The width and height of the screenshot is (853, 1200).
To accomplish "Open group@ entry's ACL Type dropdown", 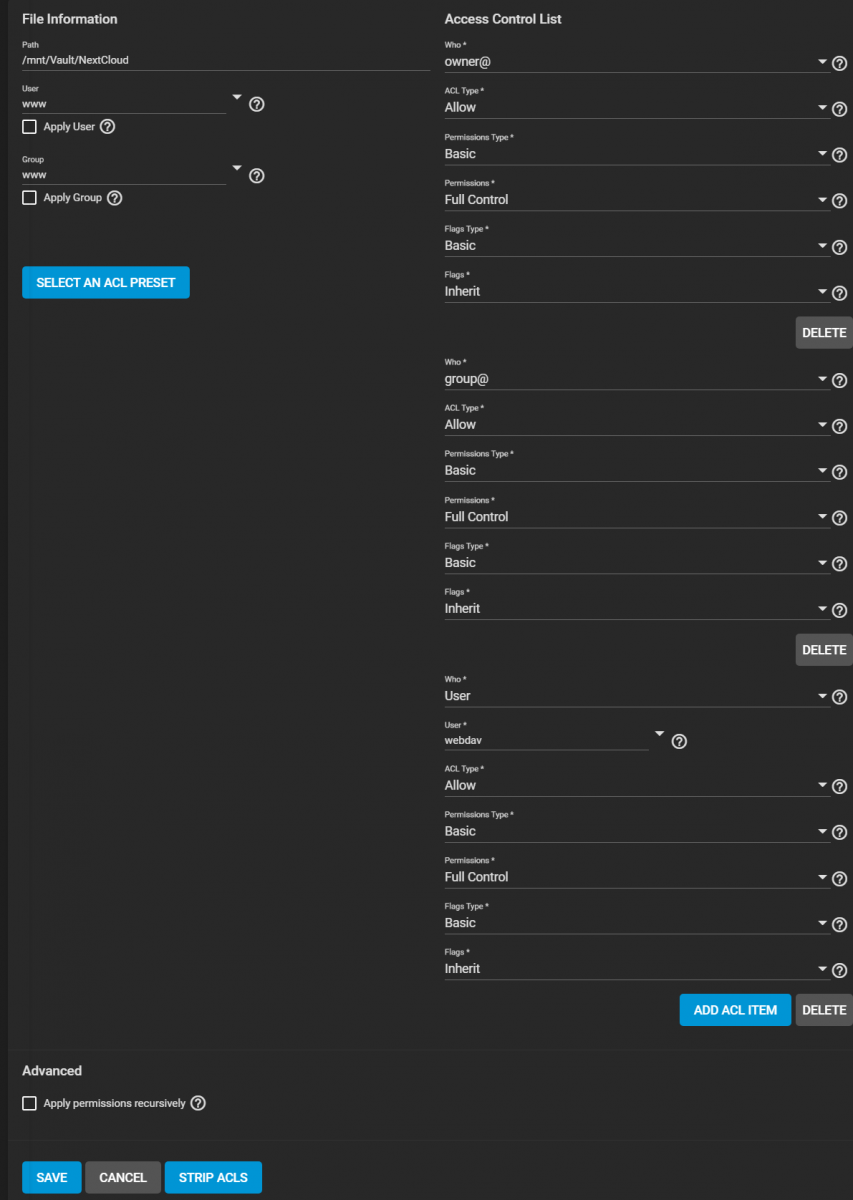I will click(635, 424).
